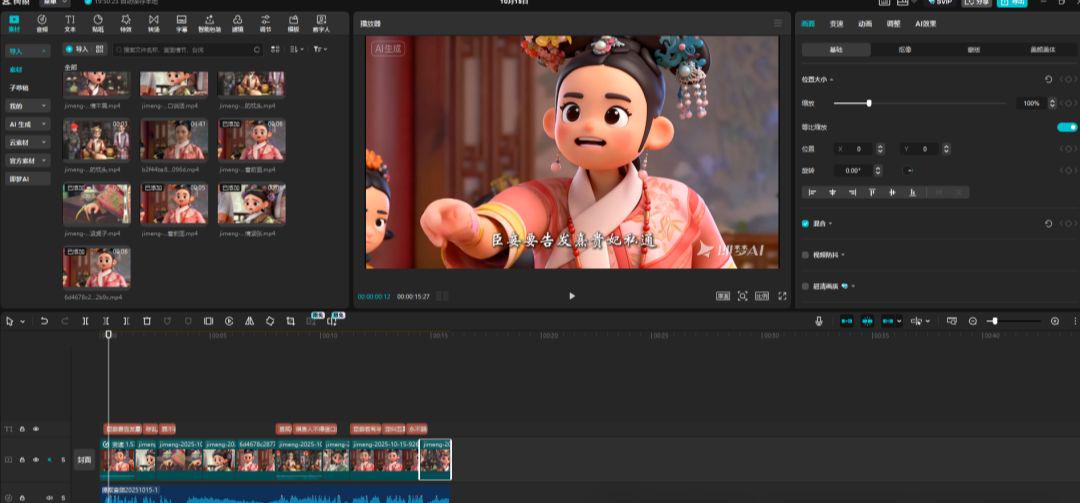Viewport: 1080px width, 503px height.
Task: Open the Effects (特效) panel icon
Action: 125,23
